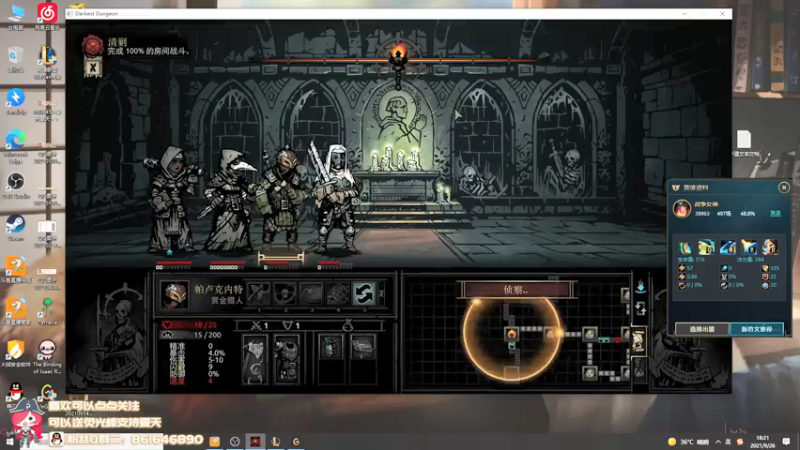Select the second trinket slot
Image resolution: width=800 pixels, height=450 pixels.
[x=363, y=346]
